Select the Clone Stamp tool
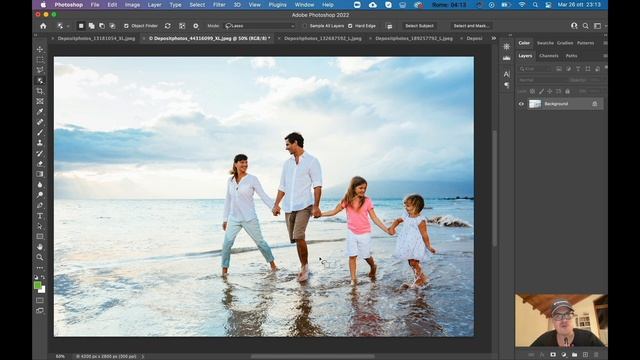 (40, 143)
